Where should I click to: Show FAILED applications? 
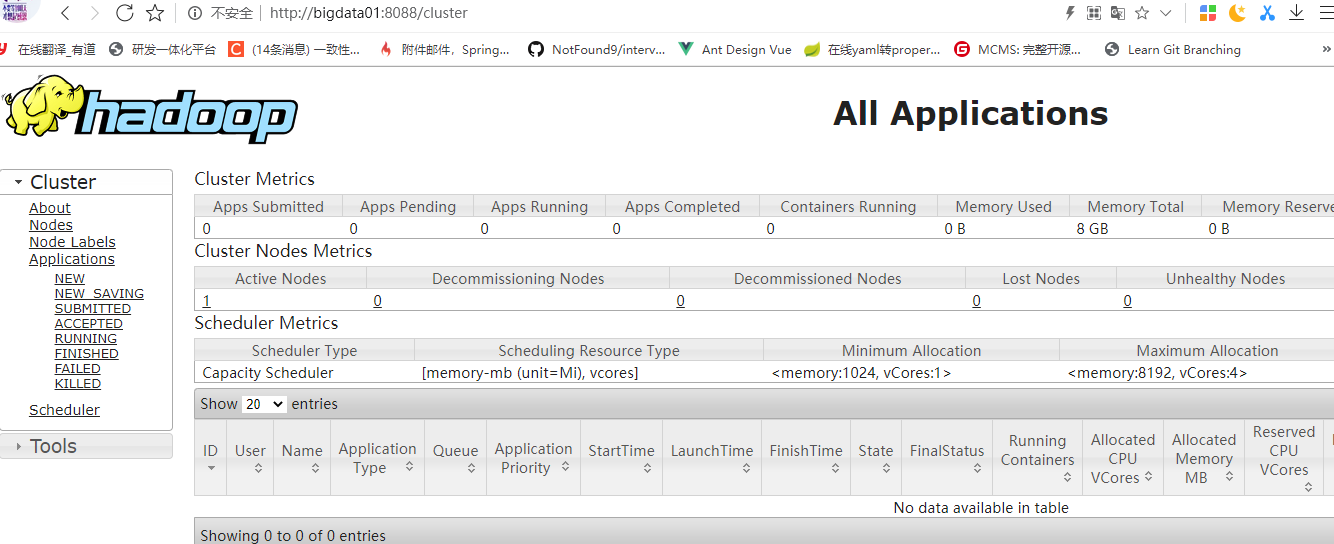click(x=78, y=369)
